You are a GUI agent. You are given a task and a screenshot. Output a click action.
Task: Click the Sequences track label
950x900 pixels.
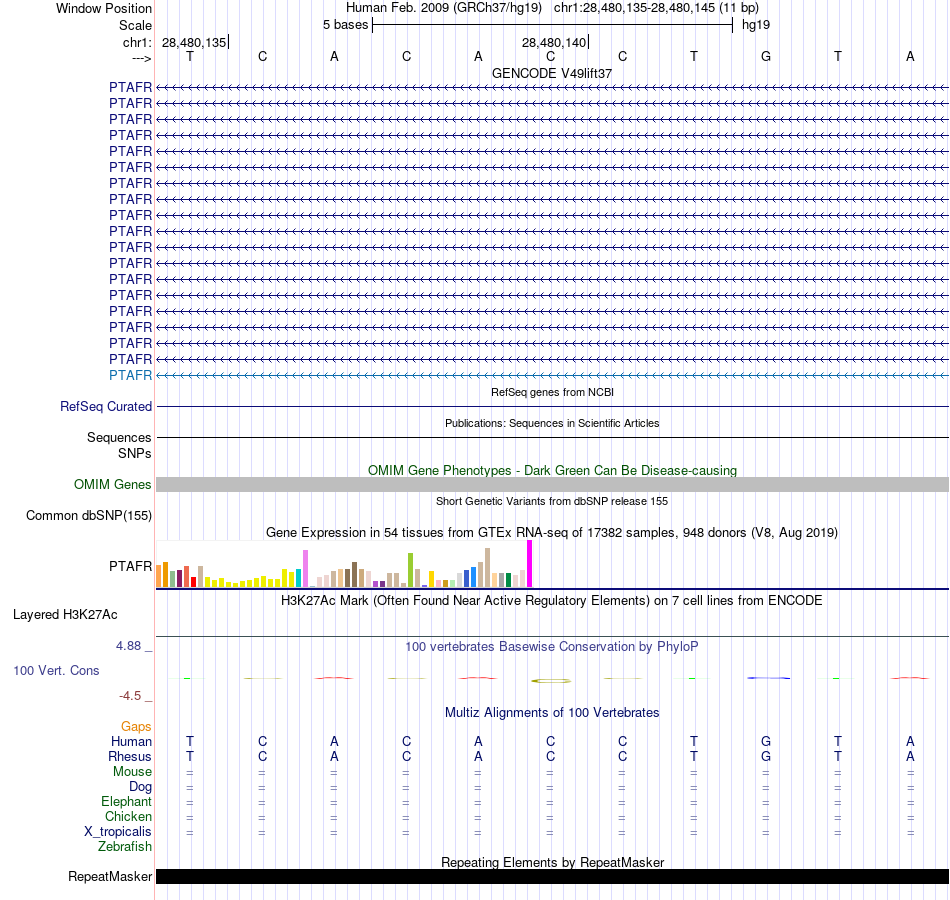119,438
